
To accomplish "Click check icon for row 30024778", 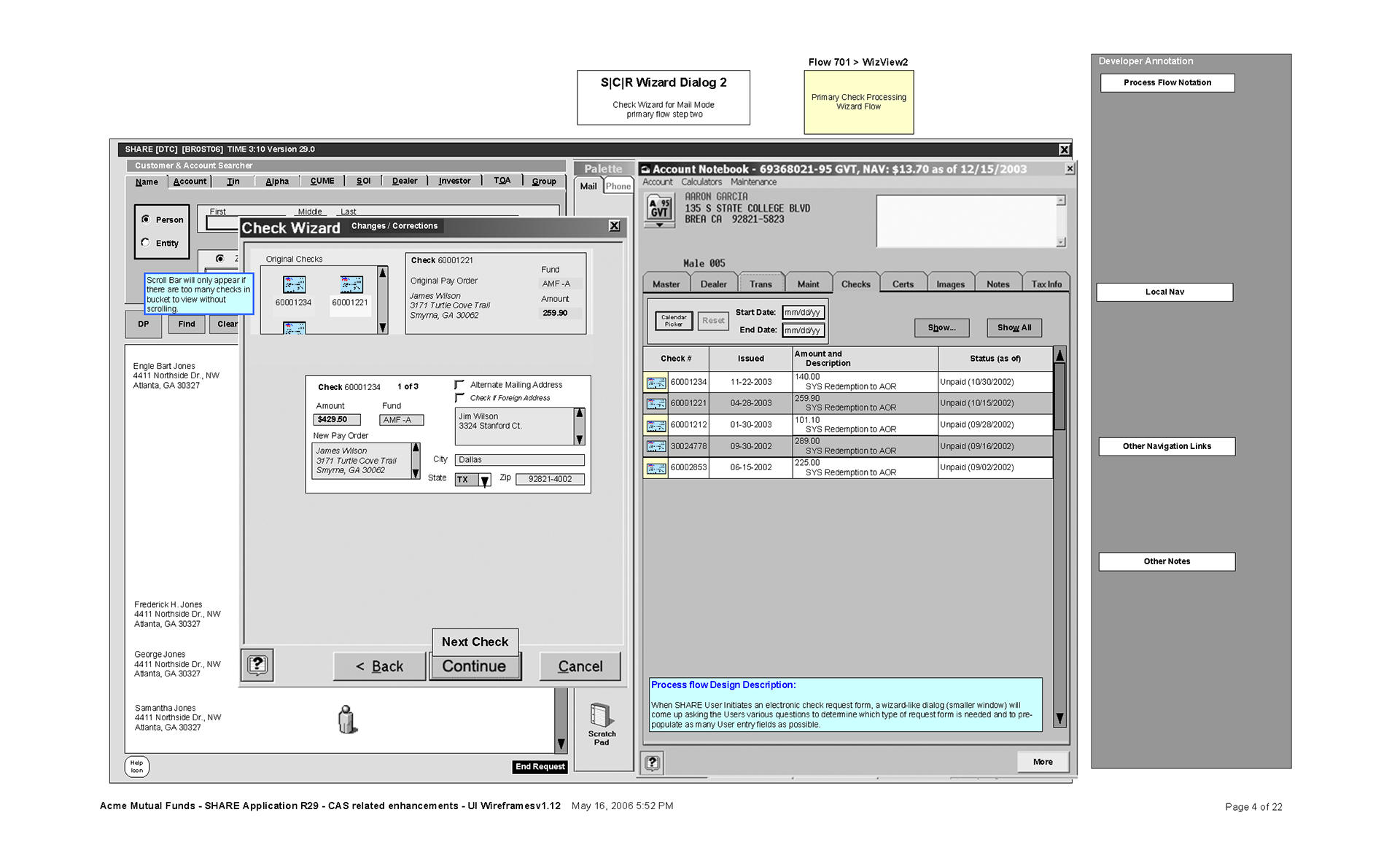I will coord(656,446).
